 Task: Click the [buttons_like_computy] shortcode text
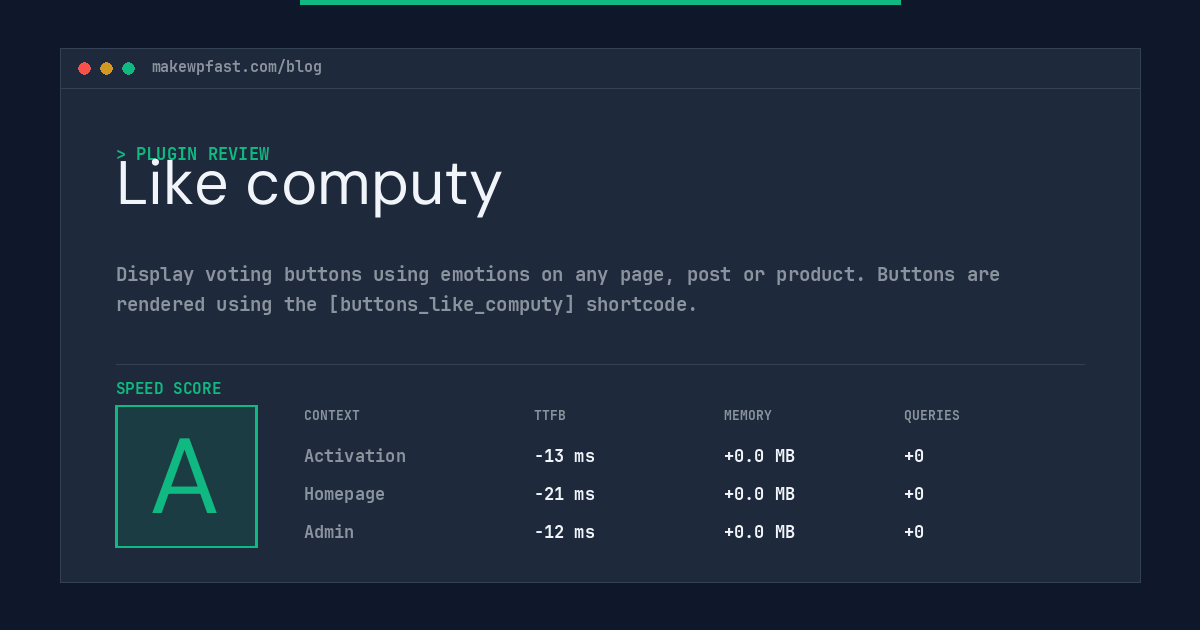452,305
